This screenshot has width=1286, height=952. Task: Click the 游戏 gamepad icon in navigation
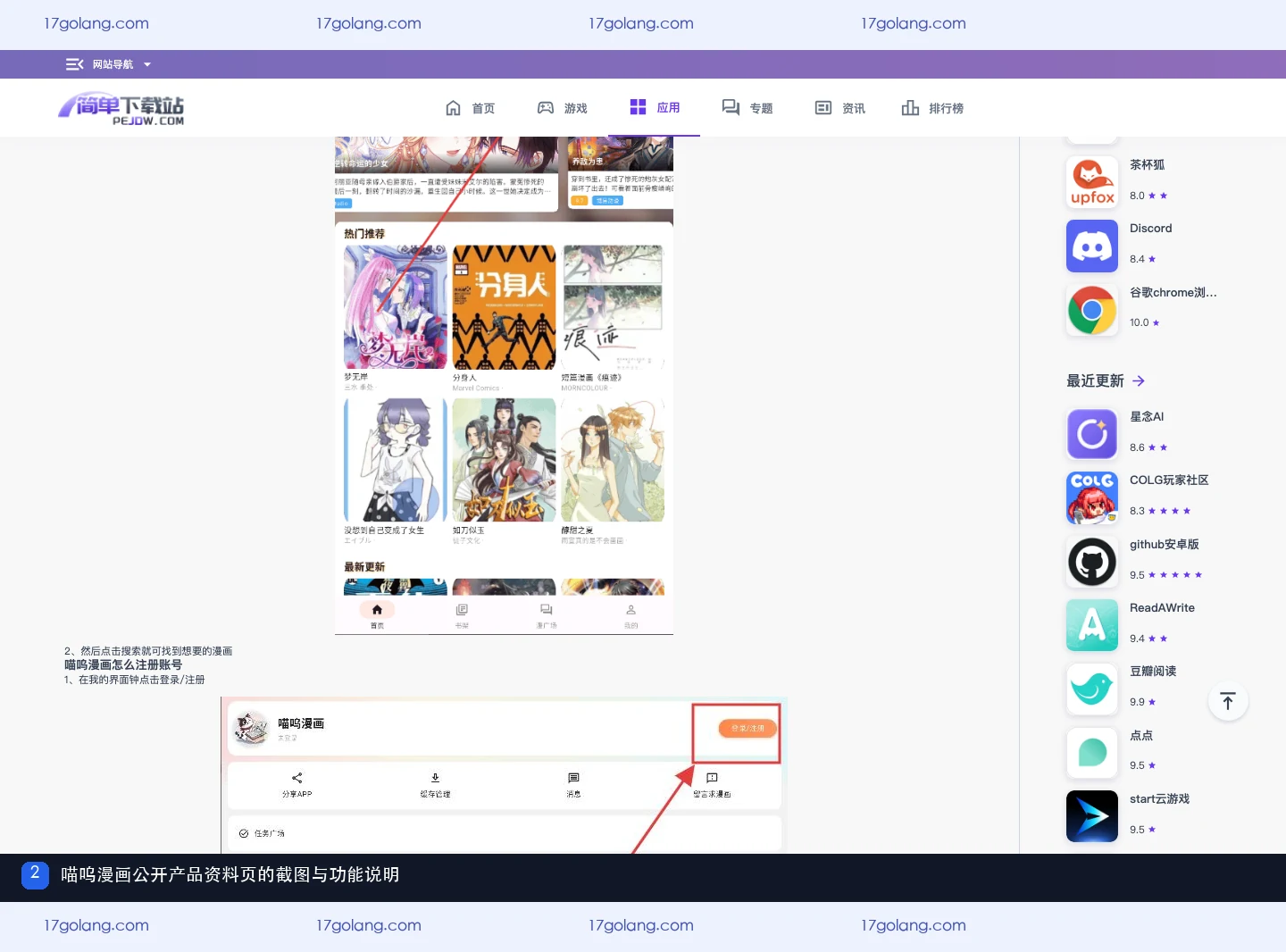546,108
